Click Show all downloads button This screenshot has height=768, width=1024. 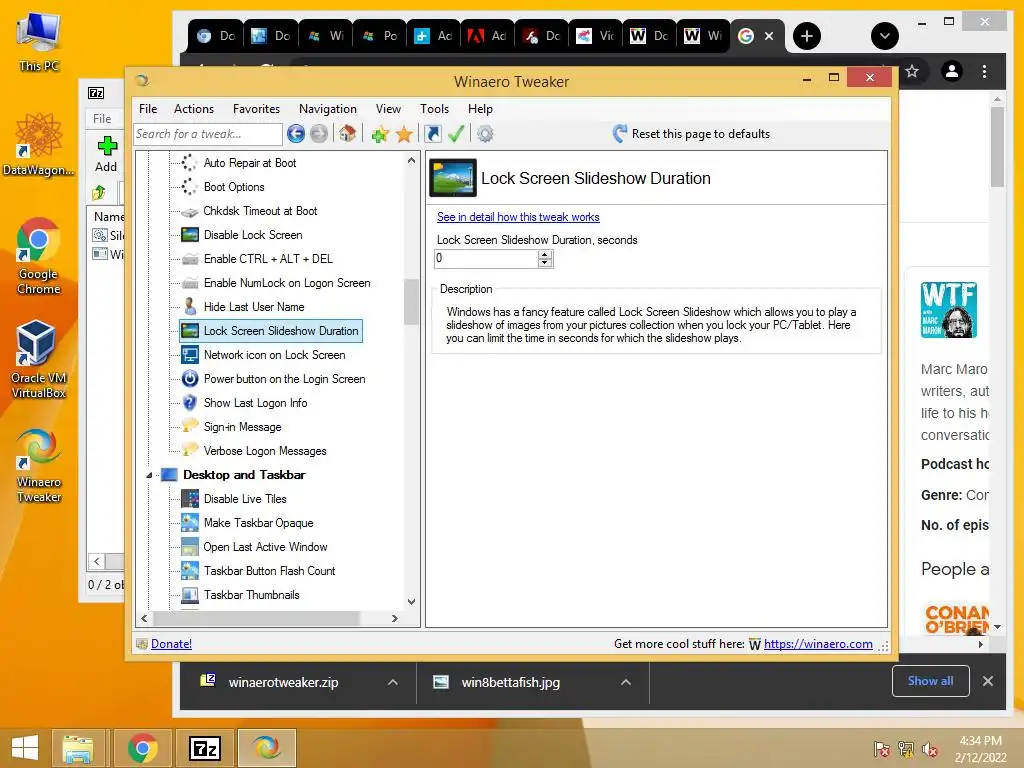point(930,681)
